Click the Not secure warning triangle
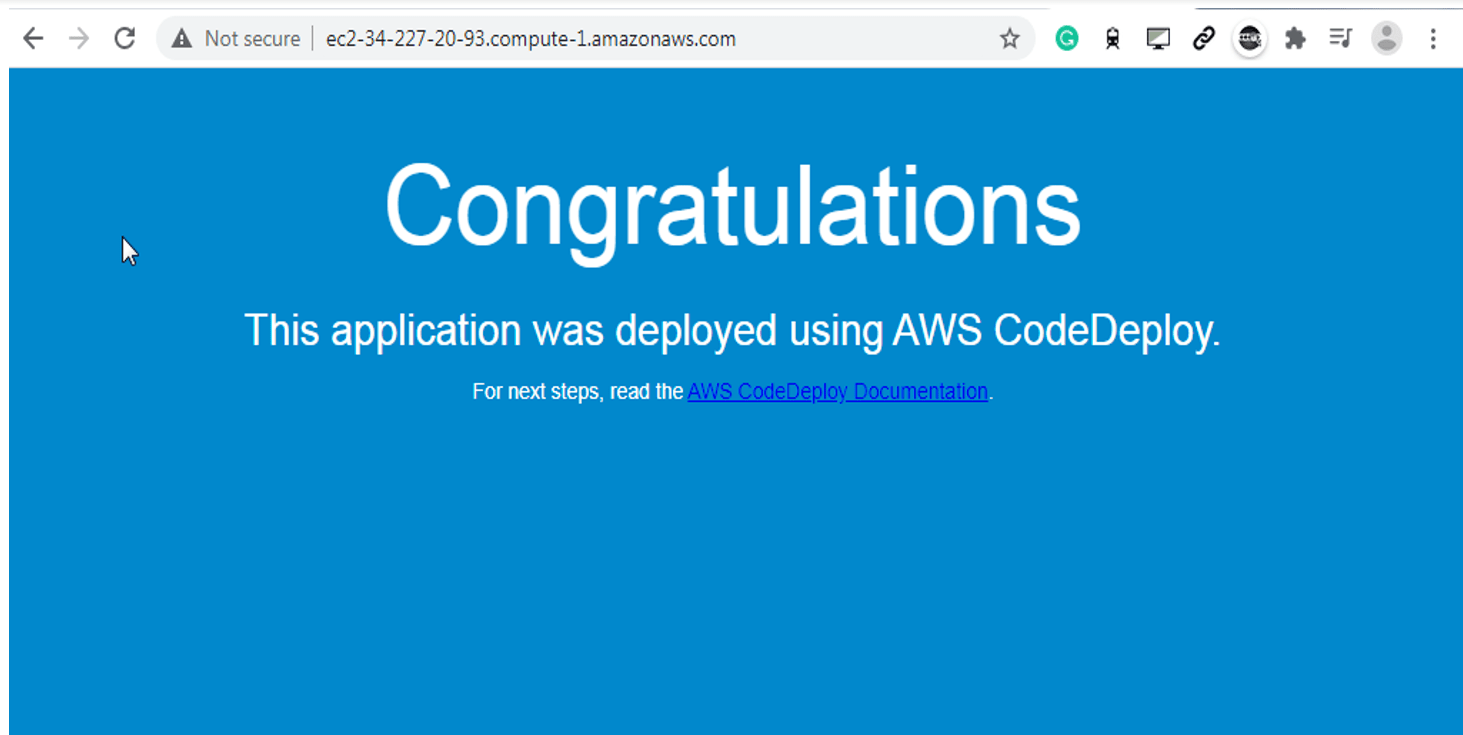The width and height of the screenshot is (1463, 735). tap(182, 38)
